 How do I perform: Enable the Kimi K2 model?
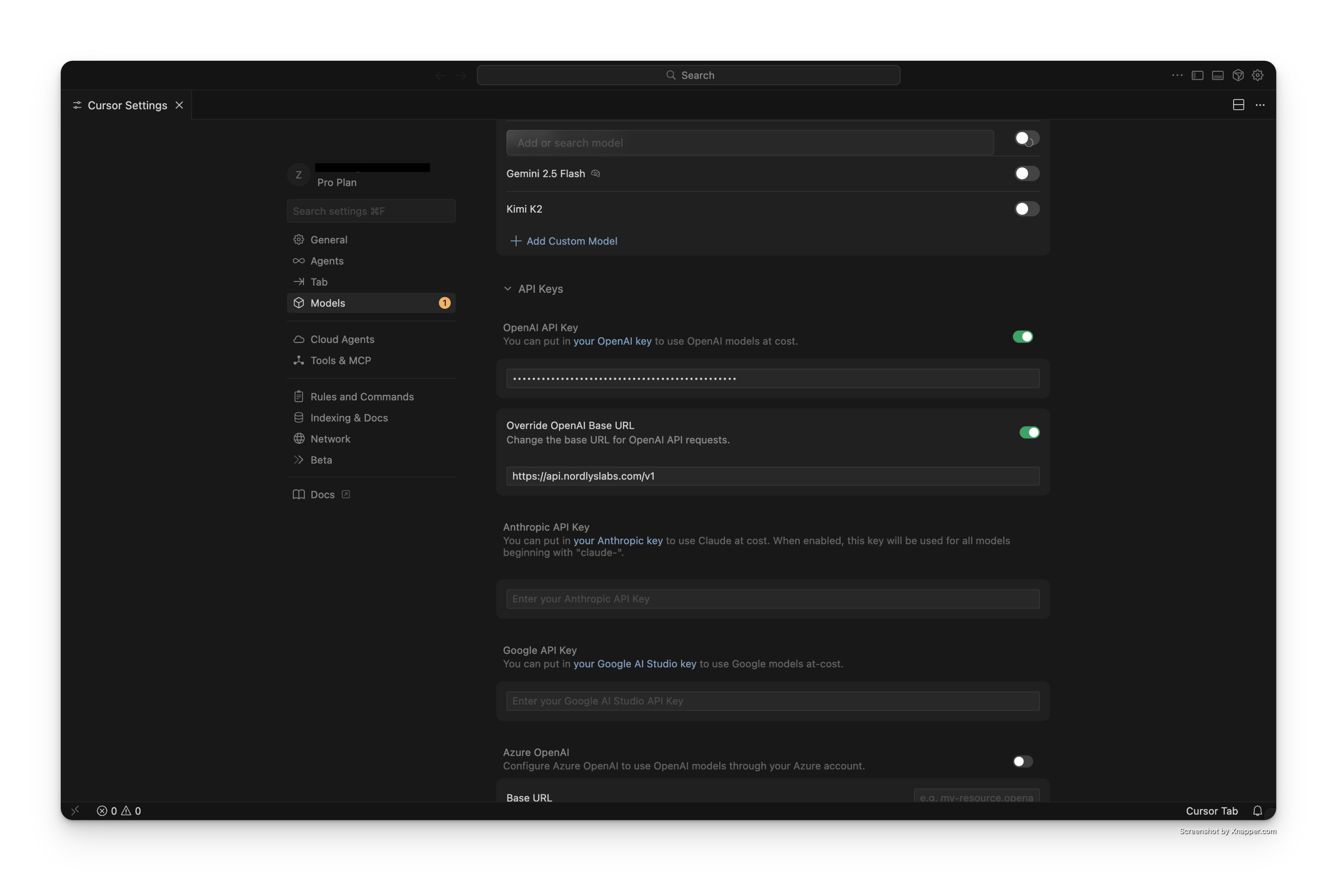(x=1026, y=209)
